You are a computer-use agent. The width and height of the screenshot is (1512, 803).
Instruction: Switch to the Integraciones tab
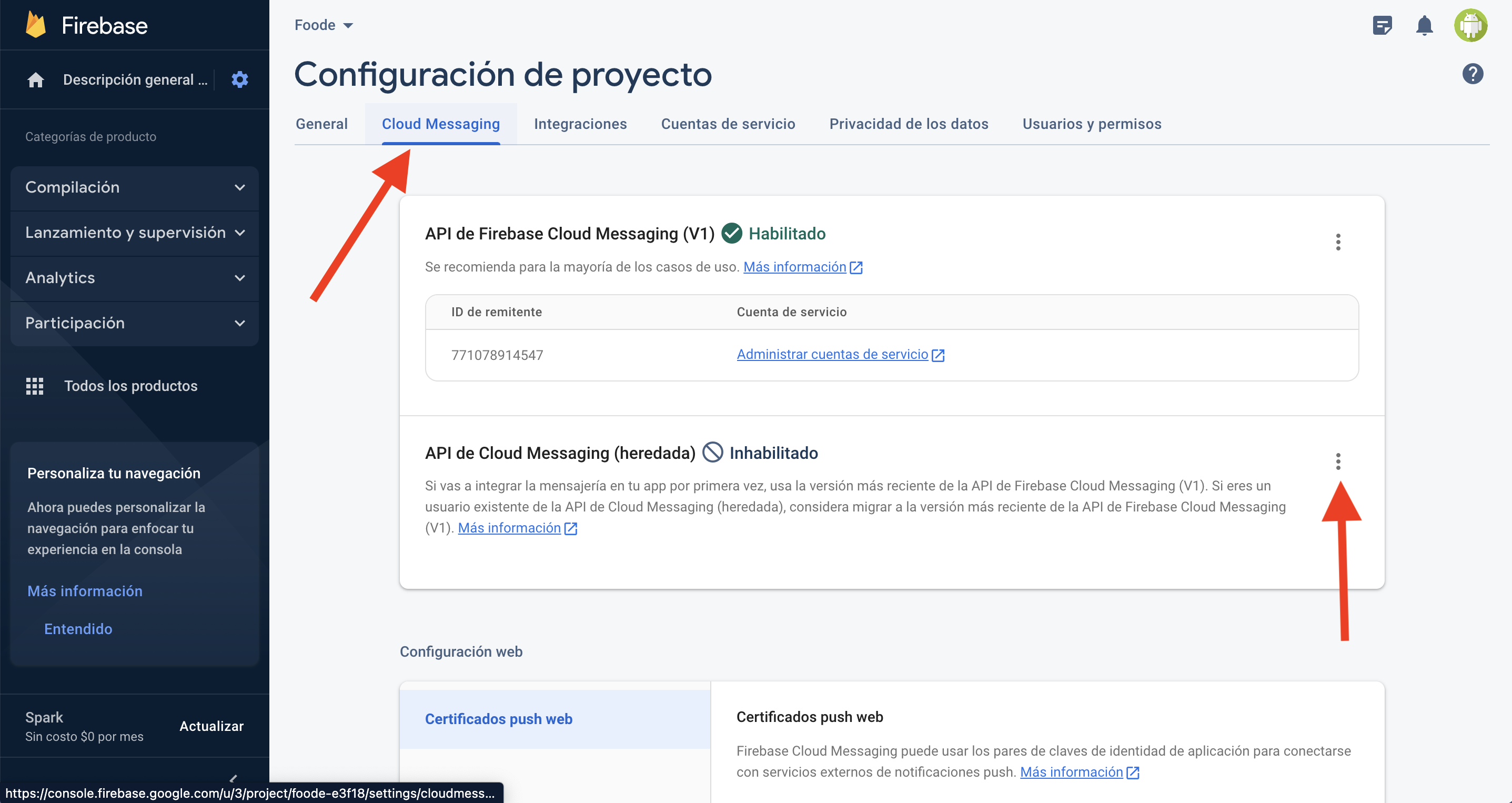(580, 124)
